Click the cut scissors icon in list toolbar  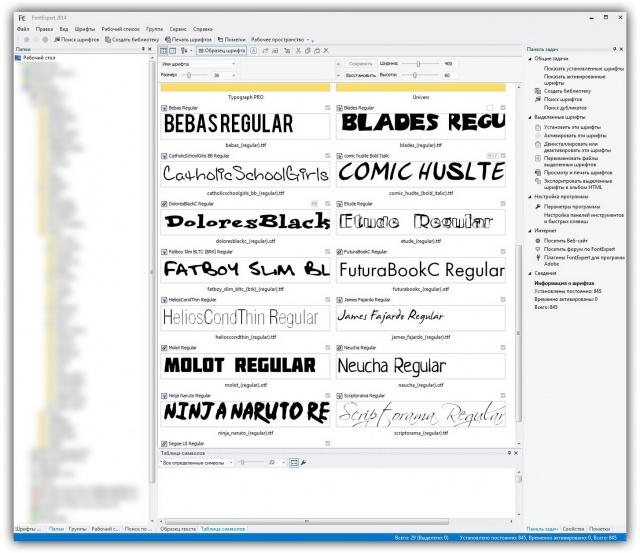click(x=298, y=51)
